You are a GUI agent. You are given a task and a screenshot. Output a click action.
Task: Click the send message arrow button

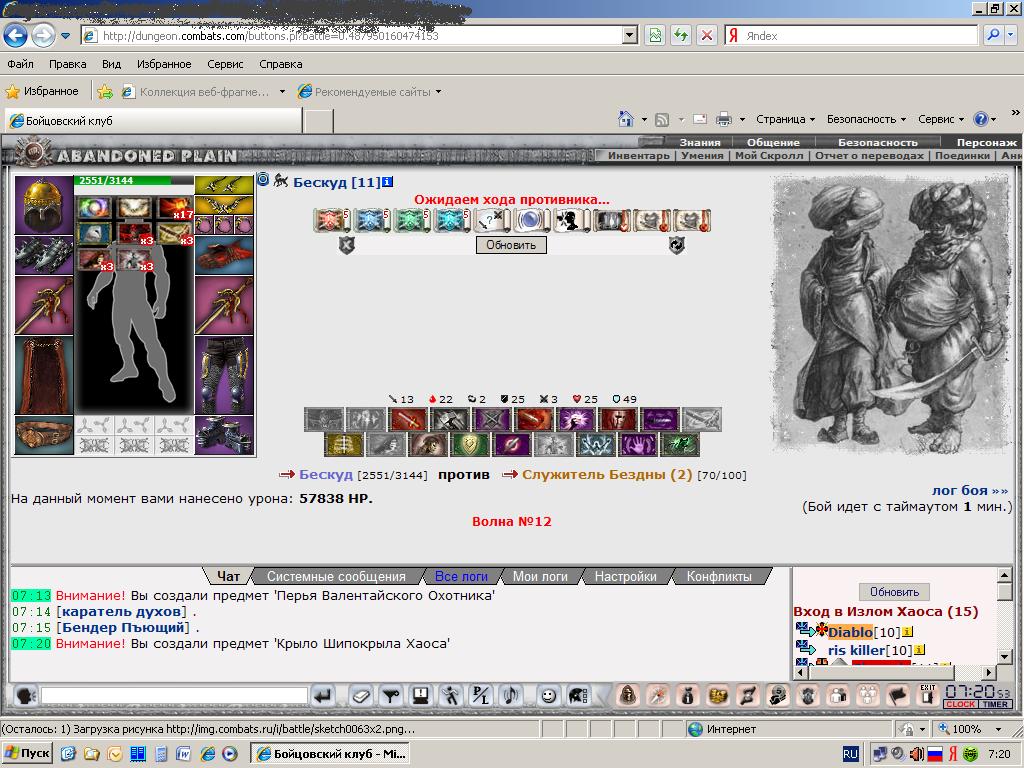tap(323, 696)
